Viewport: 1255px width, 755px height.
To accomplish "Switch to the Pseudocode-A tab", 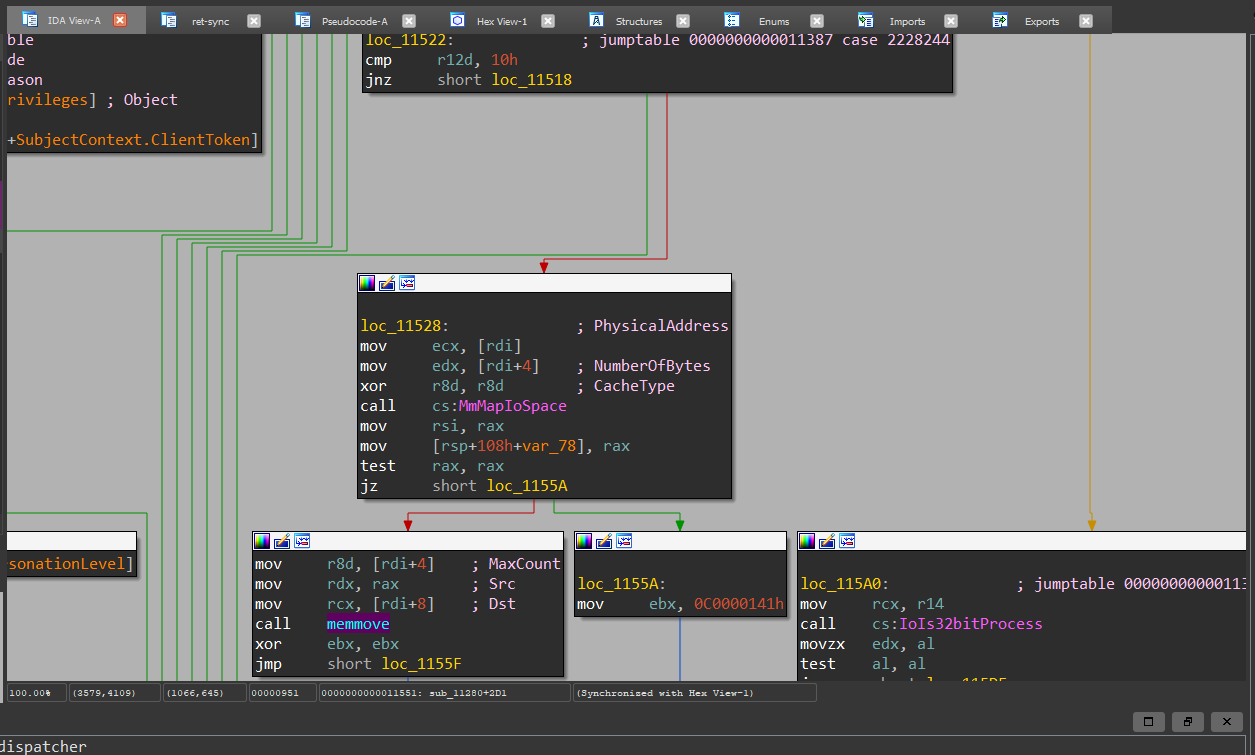I will [354, 21].
